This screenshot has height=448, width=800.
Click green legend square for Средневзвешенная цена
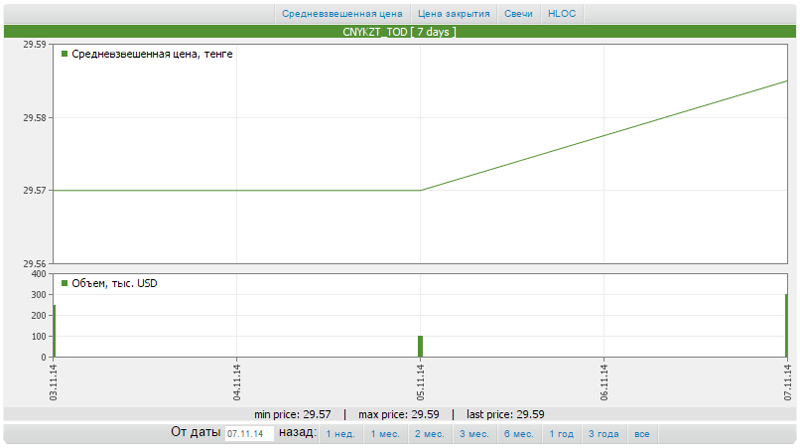point(65,54)
